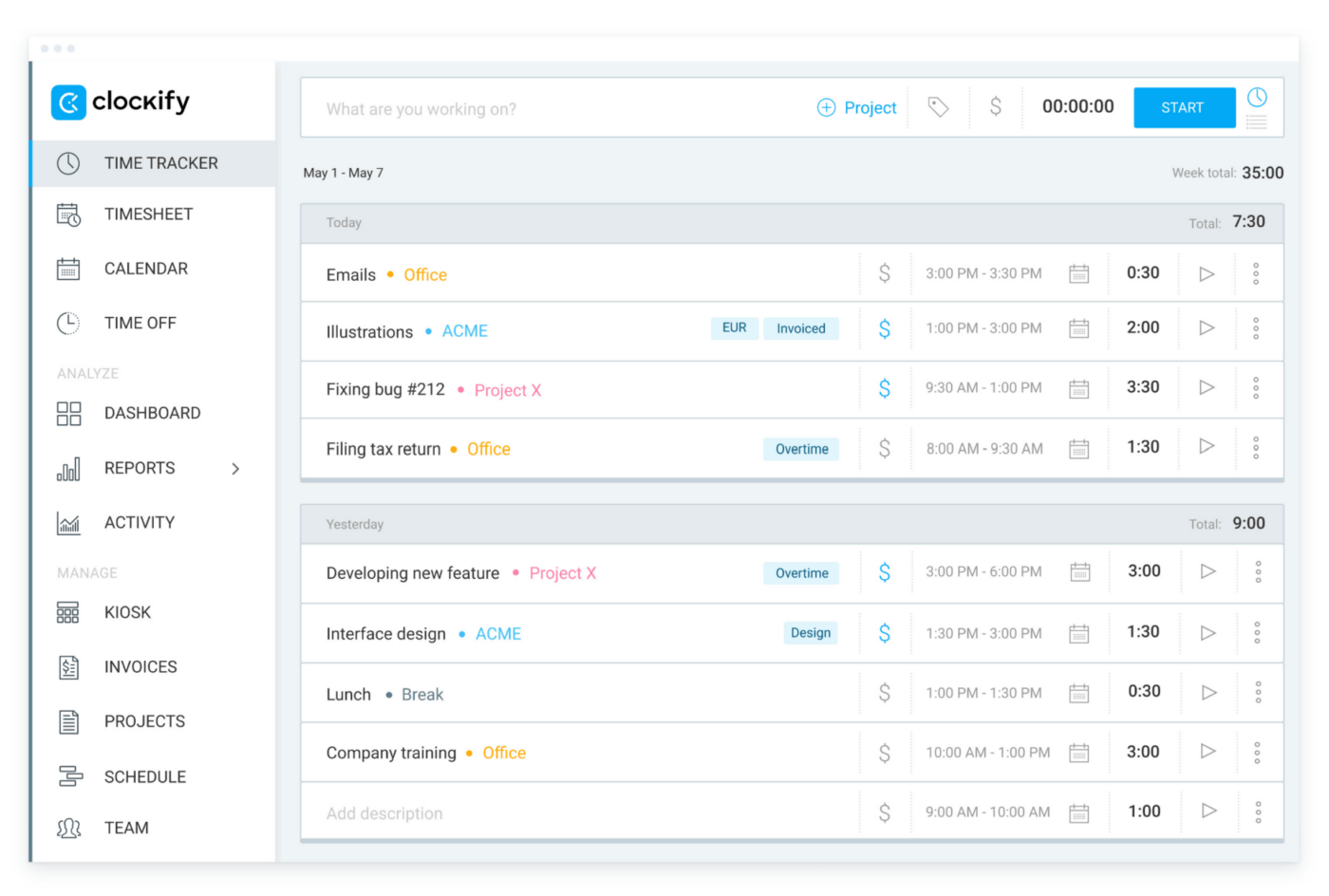Viewport: 1329px width, 896px height.
Task: Open the three-dot menu for the Filing tax return entry
Action: (1256, 447)
